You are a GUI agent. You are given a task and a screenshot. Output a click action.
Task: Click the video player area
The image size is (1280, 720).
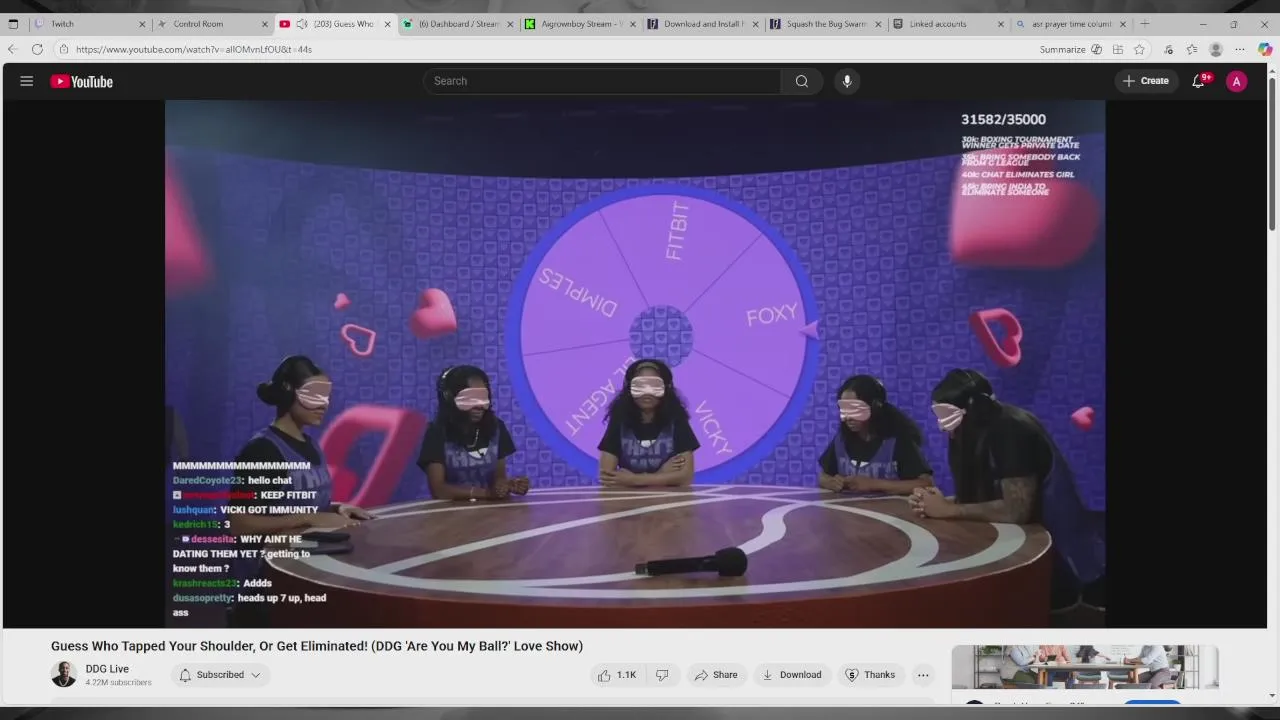pyautogui.click(x=635, y=364)
